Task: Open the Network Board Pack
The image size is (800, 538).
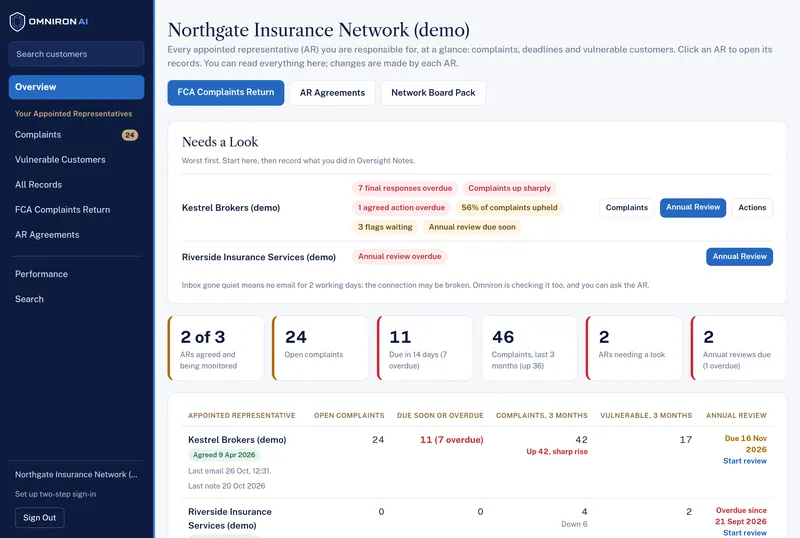Action: coord(433,93)
